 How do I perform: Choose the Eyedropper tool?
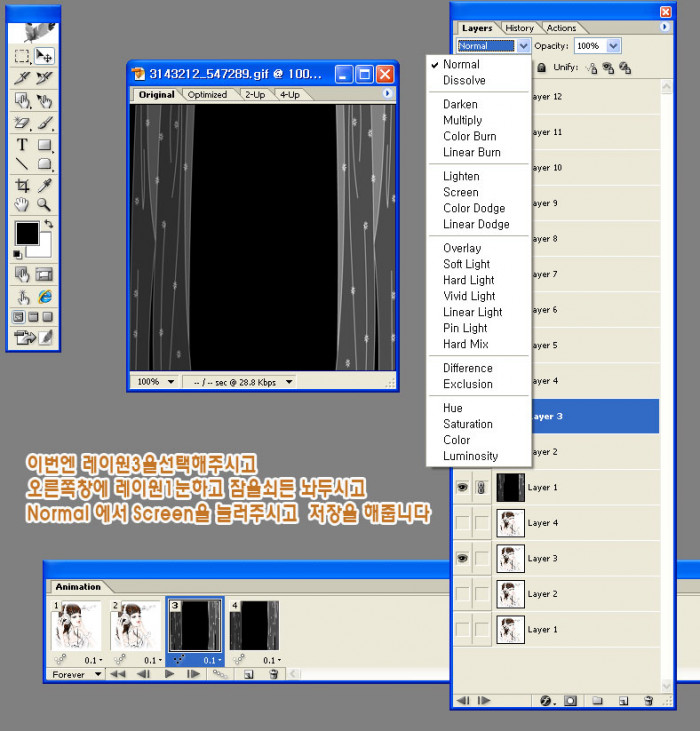45,186
